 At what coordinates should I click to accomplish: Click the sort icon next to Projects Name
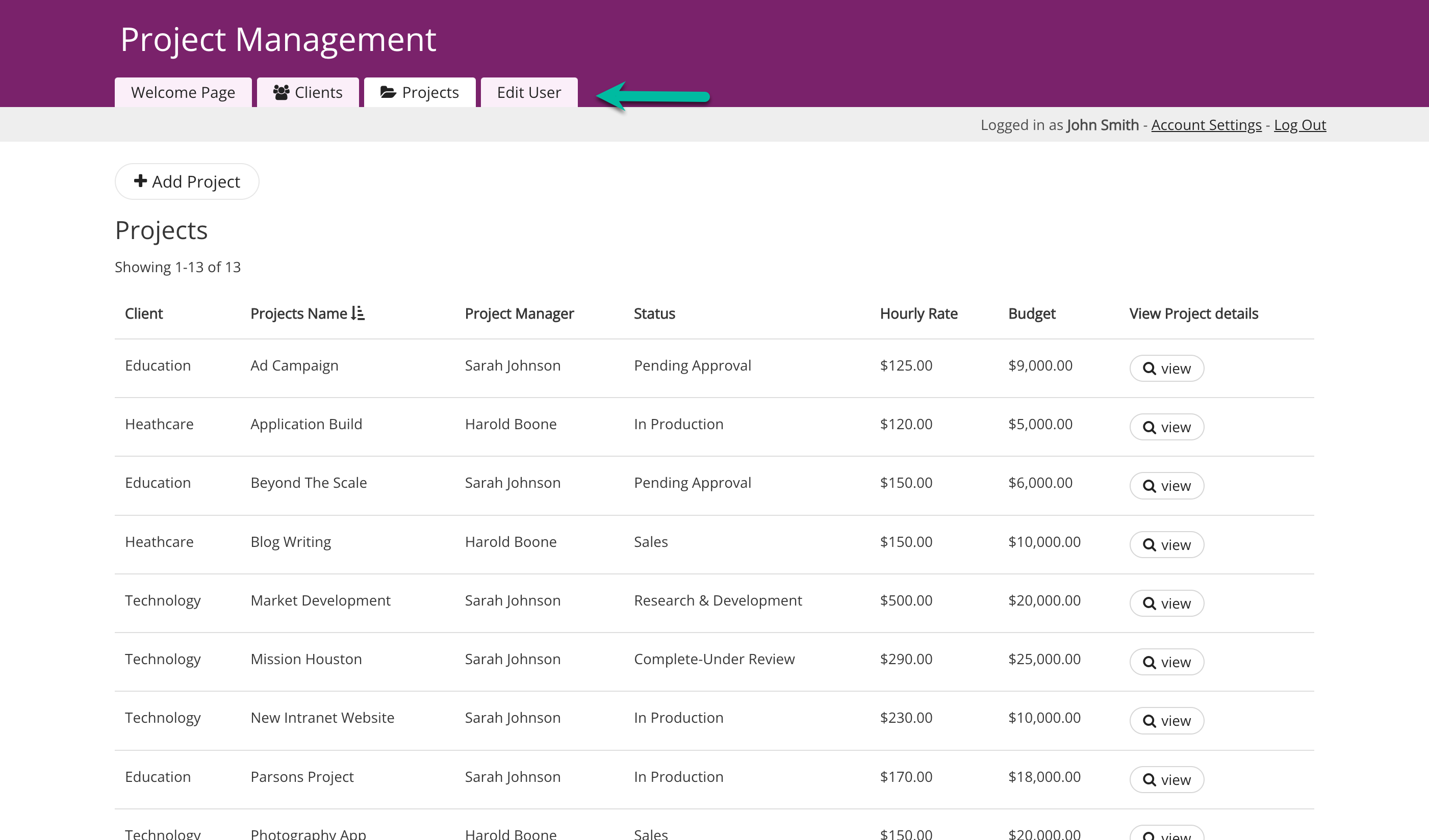click(357, 313)
